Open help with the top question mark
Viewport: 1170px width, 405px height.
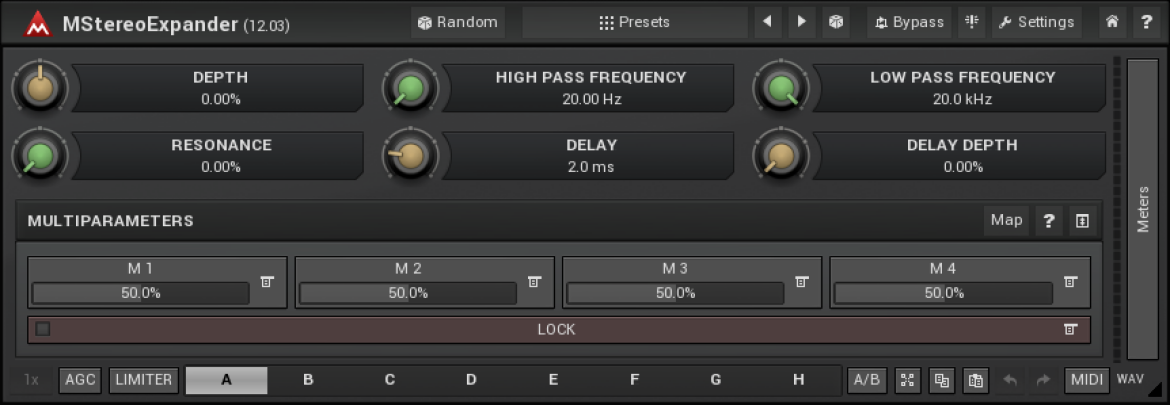[x=1146, y=22]
